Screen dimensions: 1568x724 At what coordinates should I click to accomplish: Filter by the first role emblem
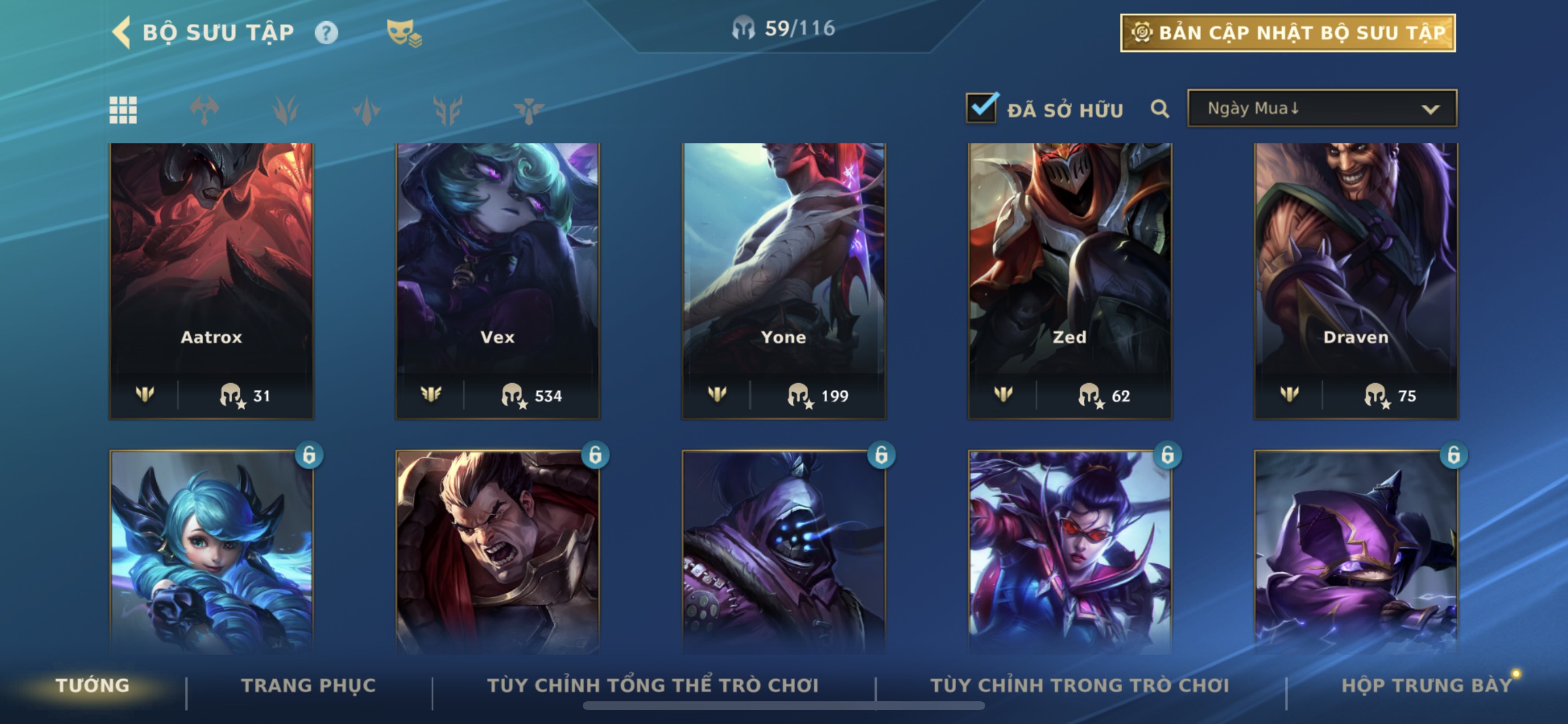click(204, 110)
